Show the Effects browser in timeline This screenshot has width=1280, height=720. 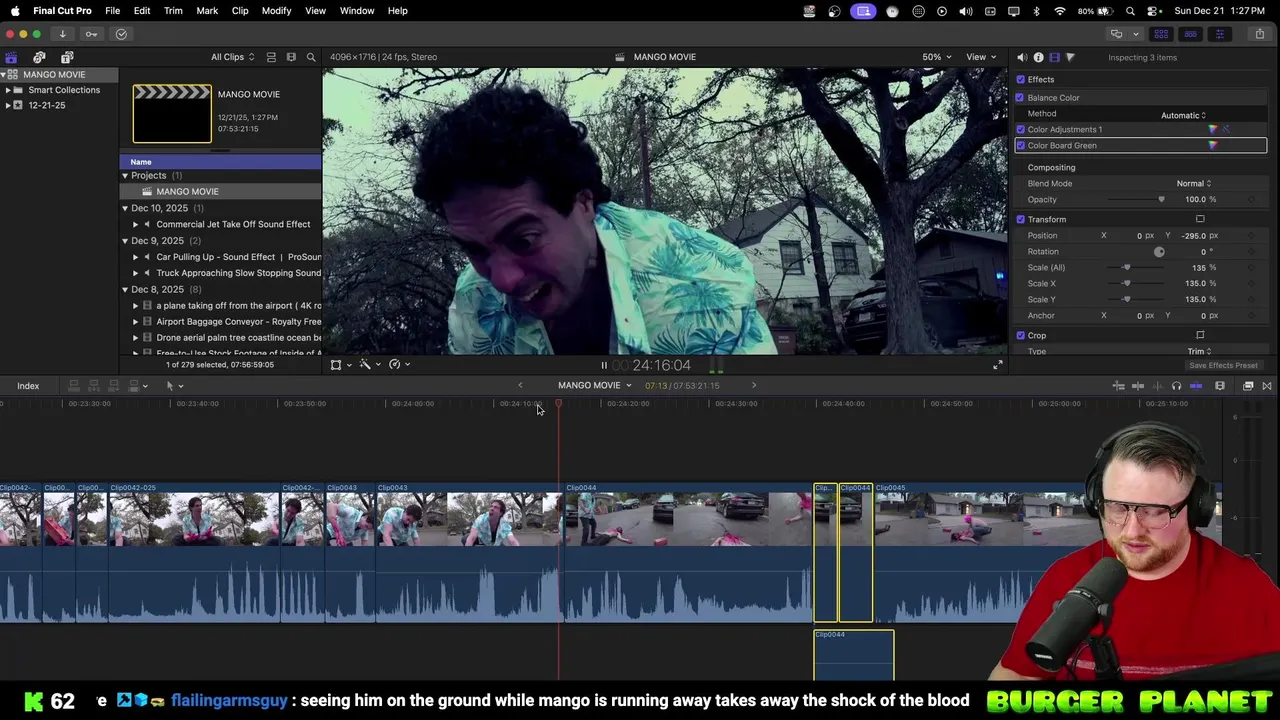click(1248, 386)
